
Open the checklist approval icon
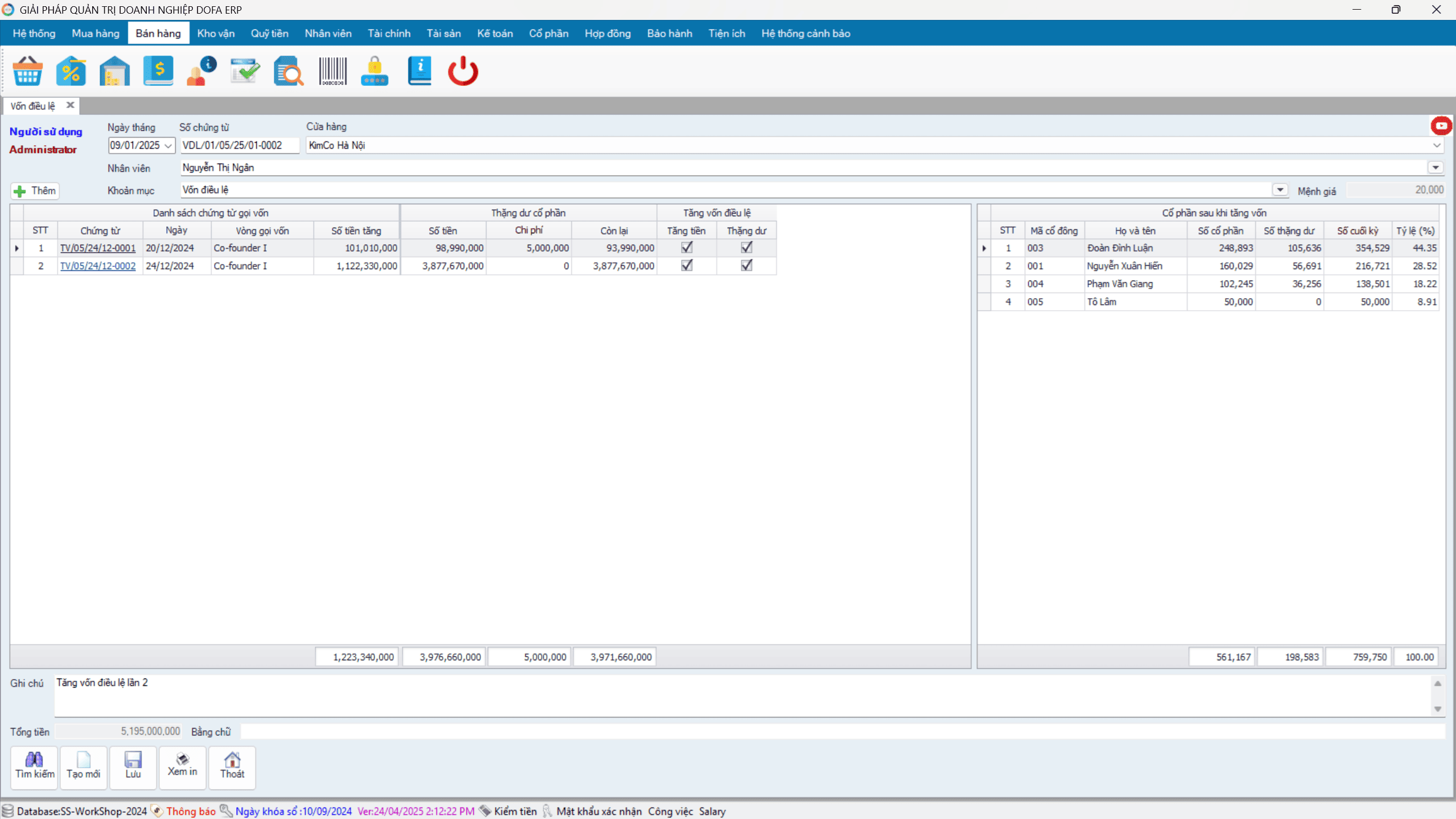[x=245, y=71]
